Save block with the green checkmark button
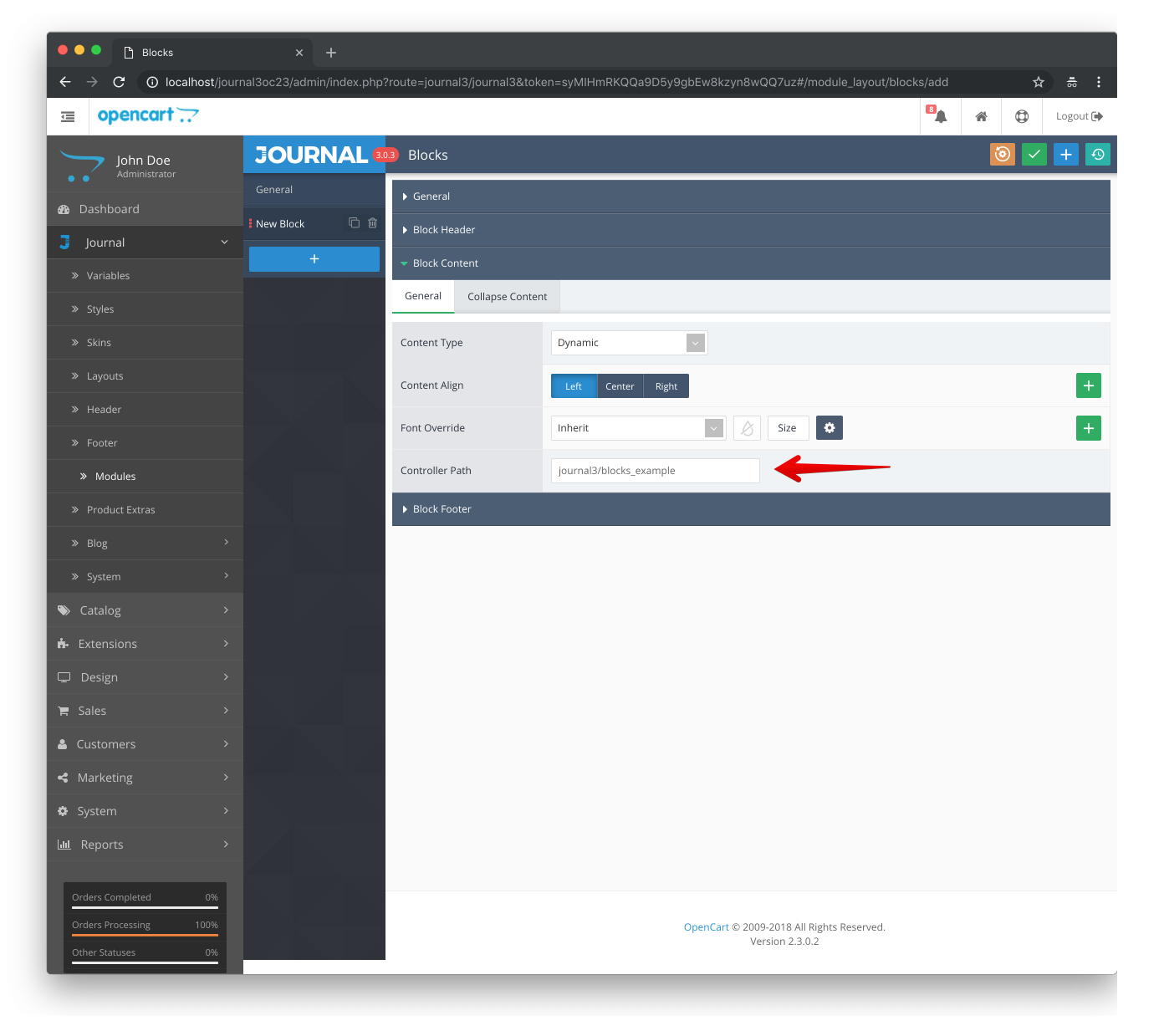 pyautogui.click(x=1034, y=155)
